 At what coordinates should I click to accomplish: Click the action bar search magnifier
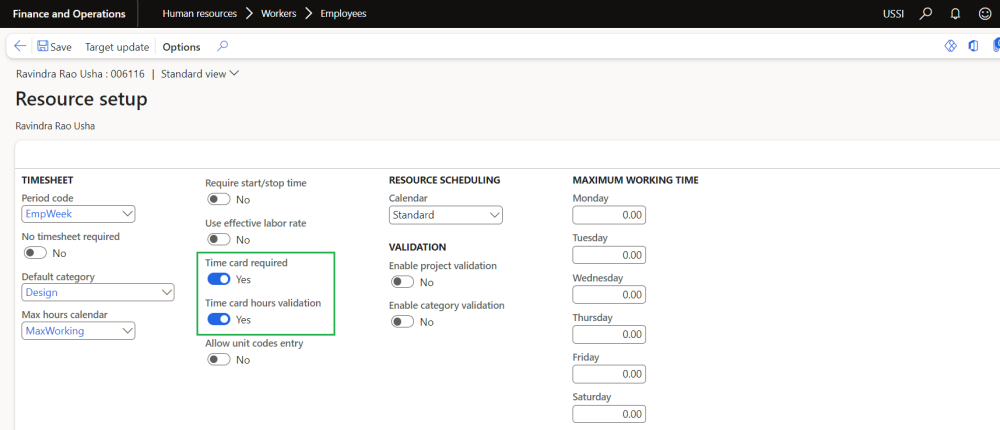click(222, 46)
